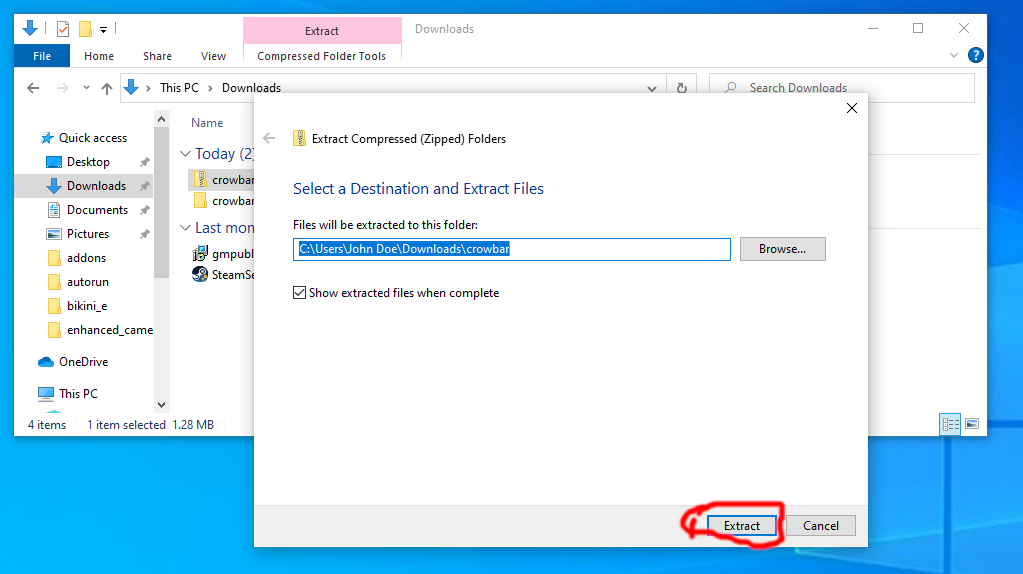Switch to the Share ribbon tab

pyautogui.click(x=157, y=56)
